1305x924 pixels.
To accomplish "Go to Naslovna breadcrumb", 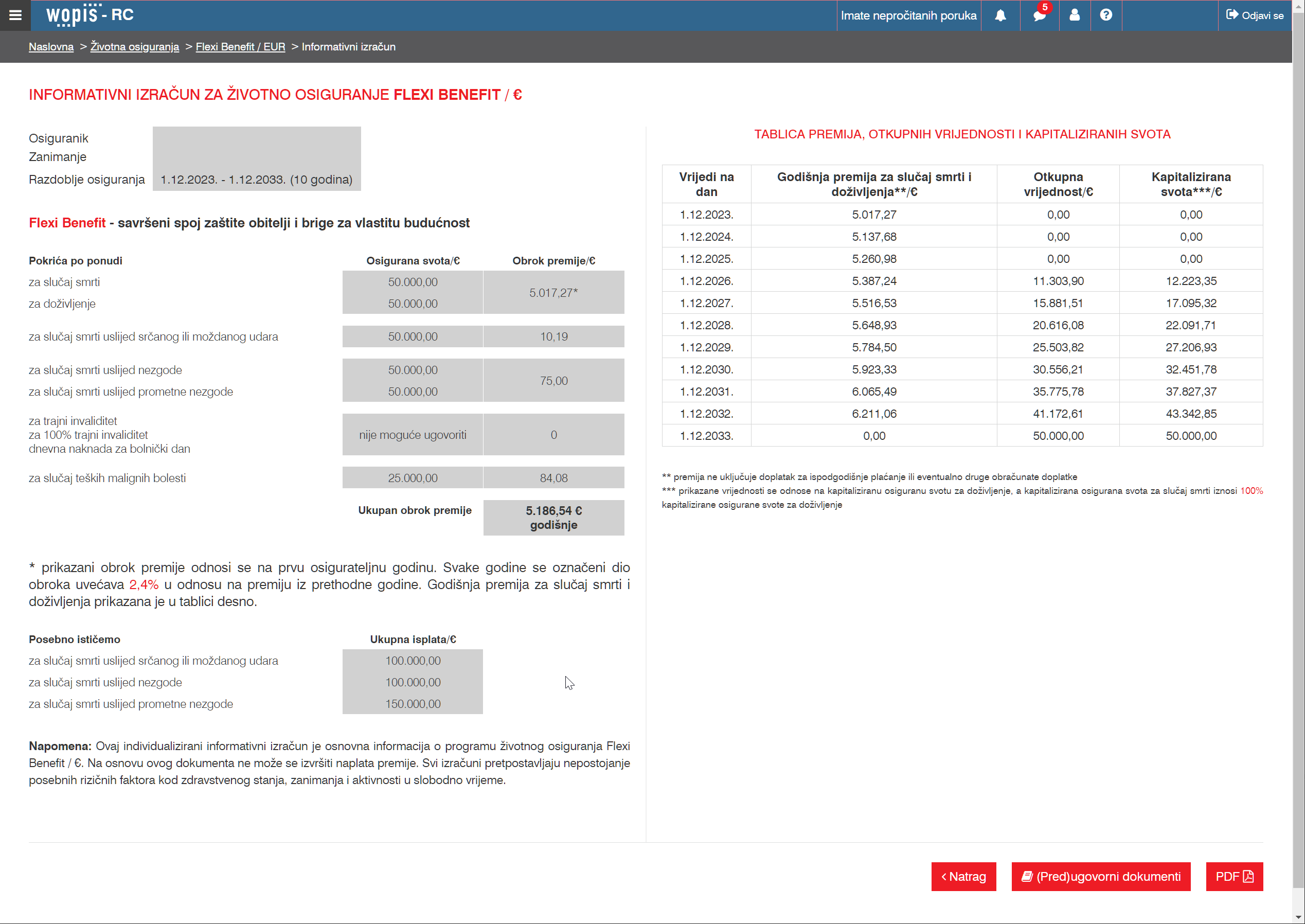I will (51, 47).
